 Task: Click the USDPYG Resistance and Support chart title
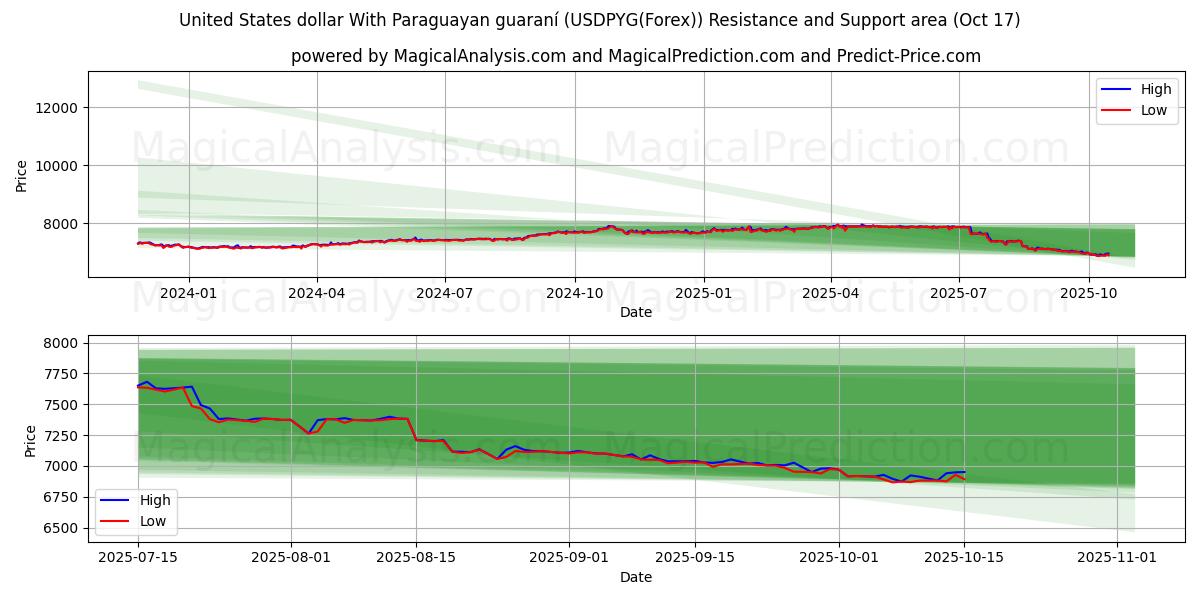click(600, 20)
